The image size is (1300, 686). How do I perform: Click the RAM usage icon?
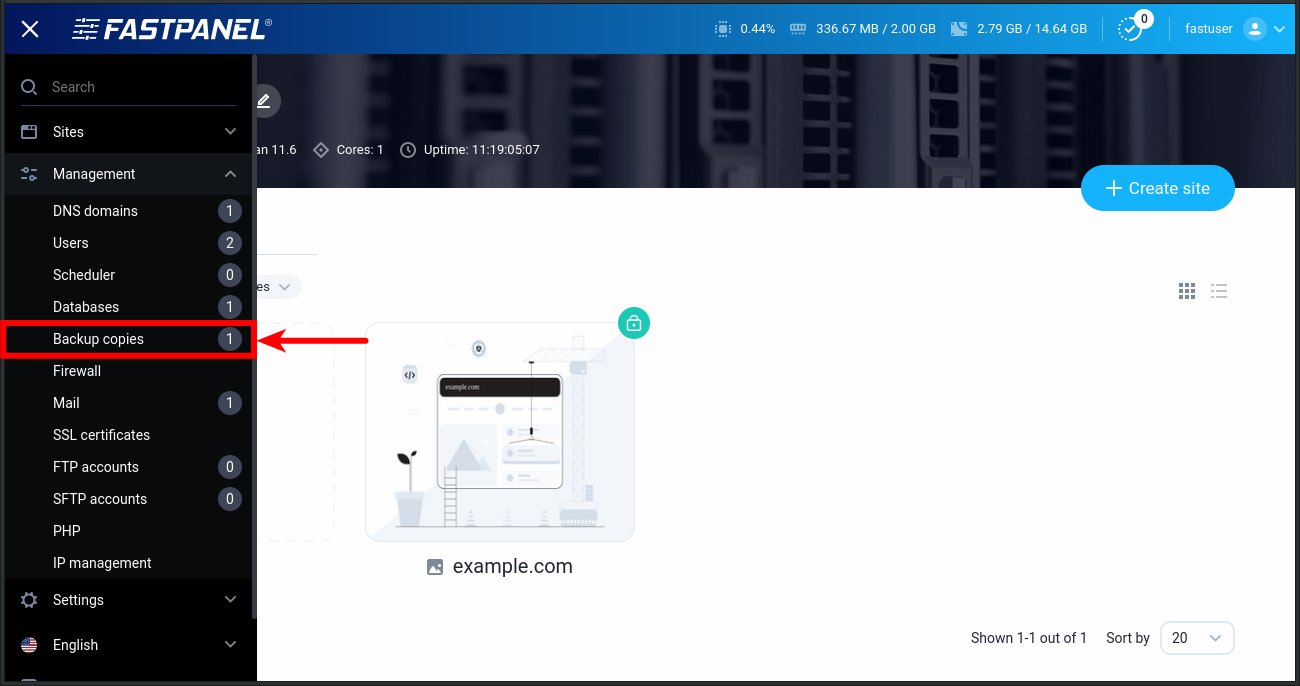point(798,29)
